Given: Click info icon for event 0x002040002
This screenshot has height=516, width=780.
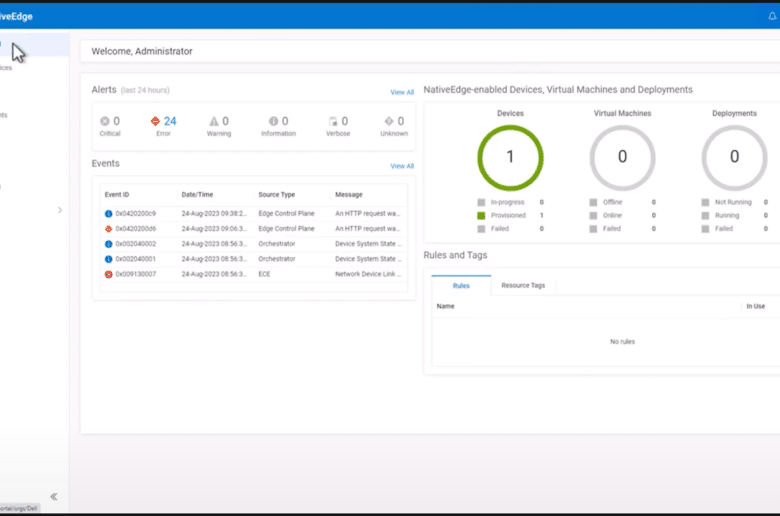Looking at the screenshot, I should 108,244.
